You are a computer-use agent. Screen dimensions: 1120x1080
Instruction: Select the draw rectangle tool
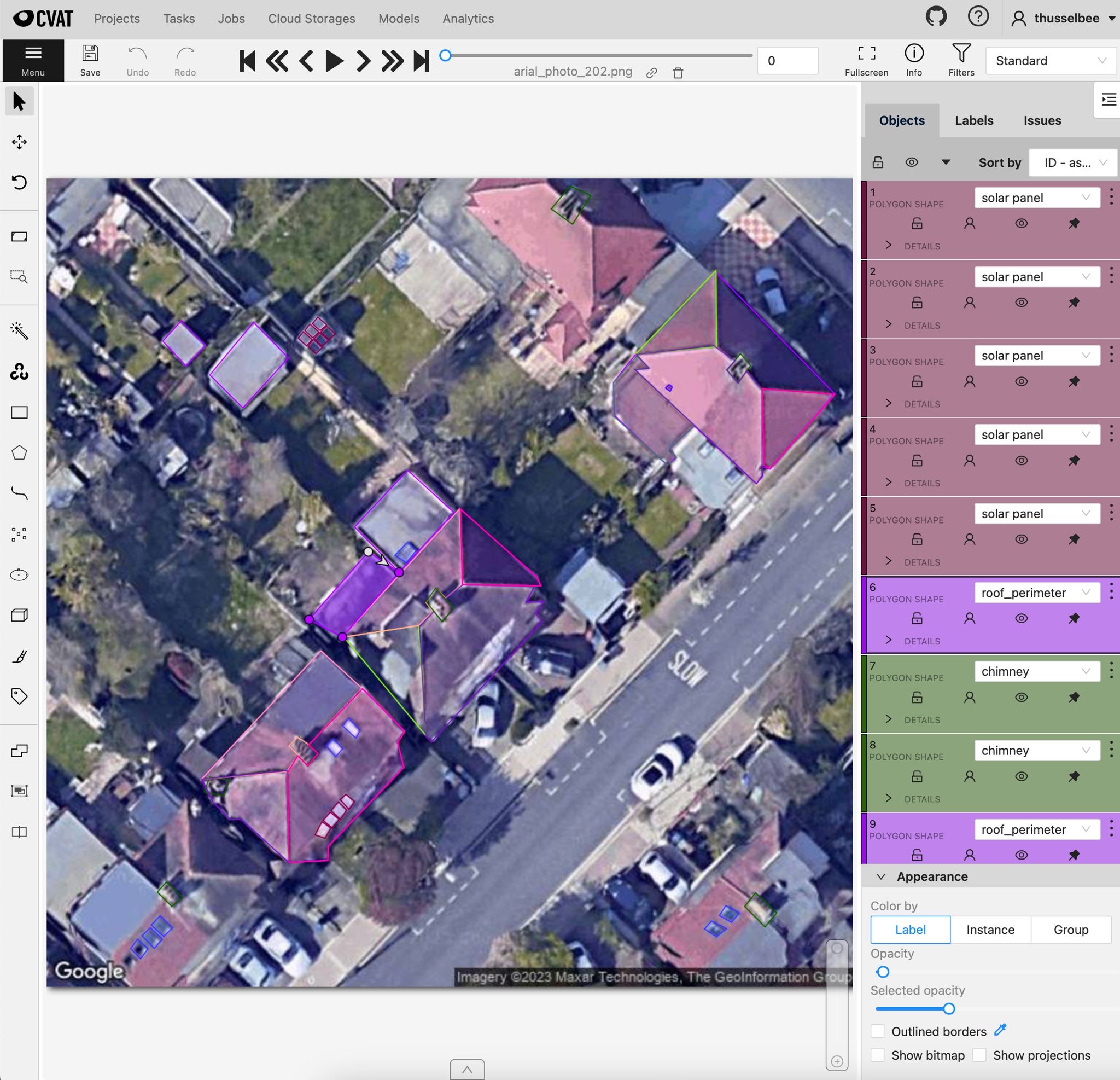pos(20,412)
